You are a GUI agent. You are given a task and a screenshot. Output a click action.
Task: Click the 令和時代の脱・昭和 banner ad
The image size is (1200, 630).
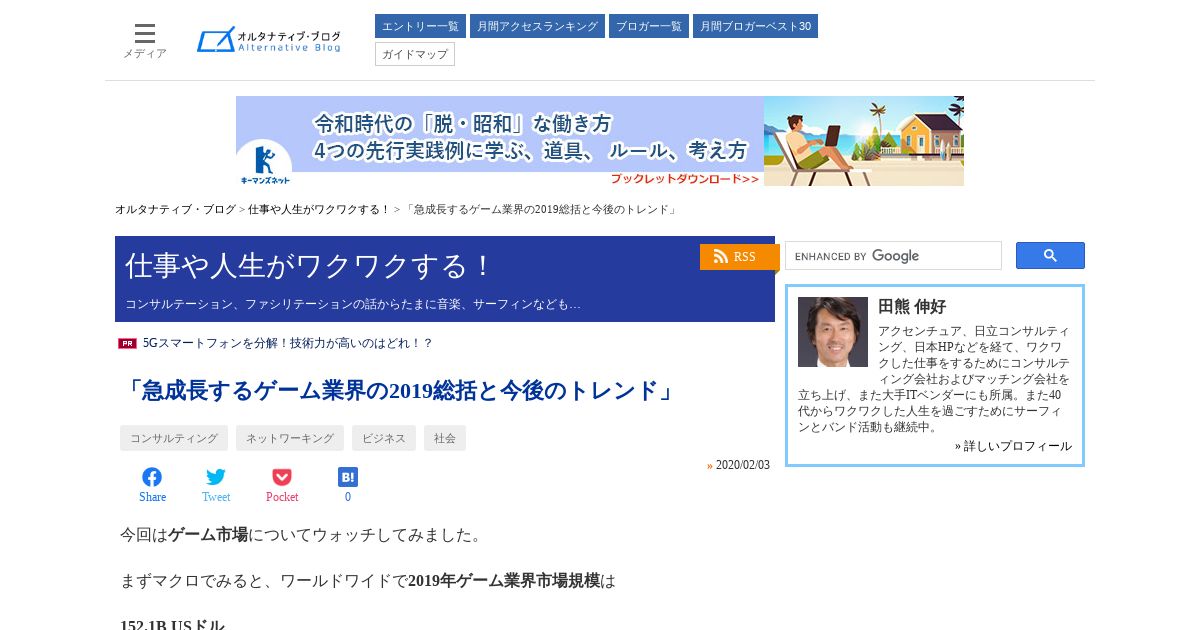pos(600,141)
